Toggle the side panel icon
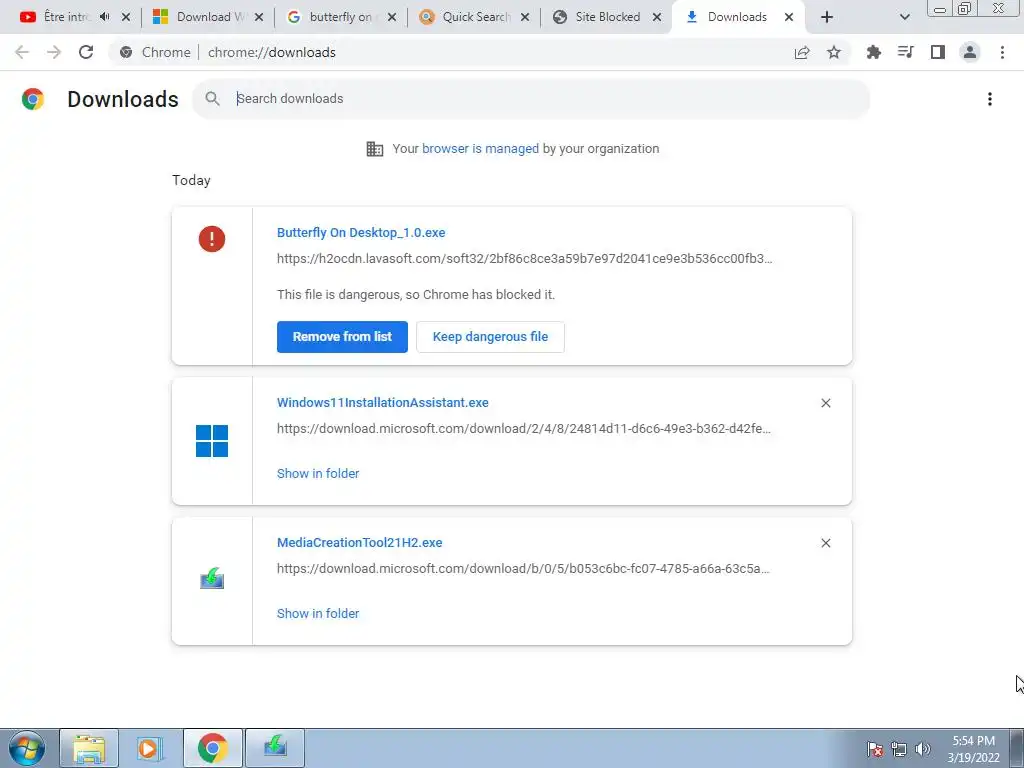This screenshot has width=1024, height=768. coord(938,52)
